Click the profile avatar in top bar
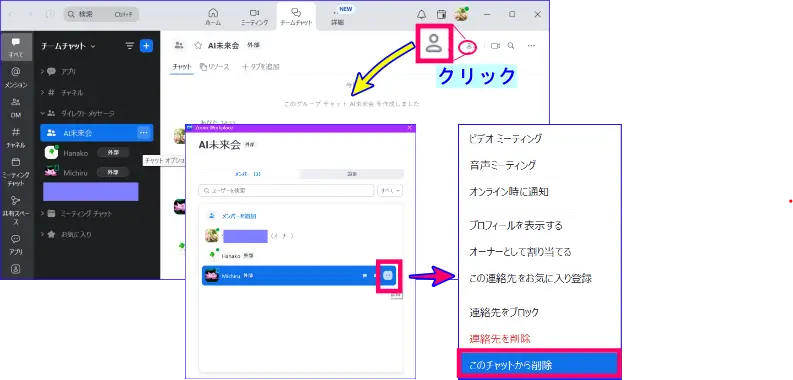 tap(461, 14)
